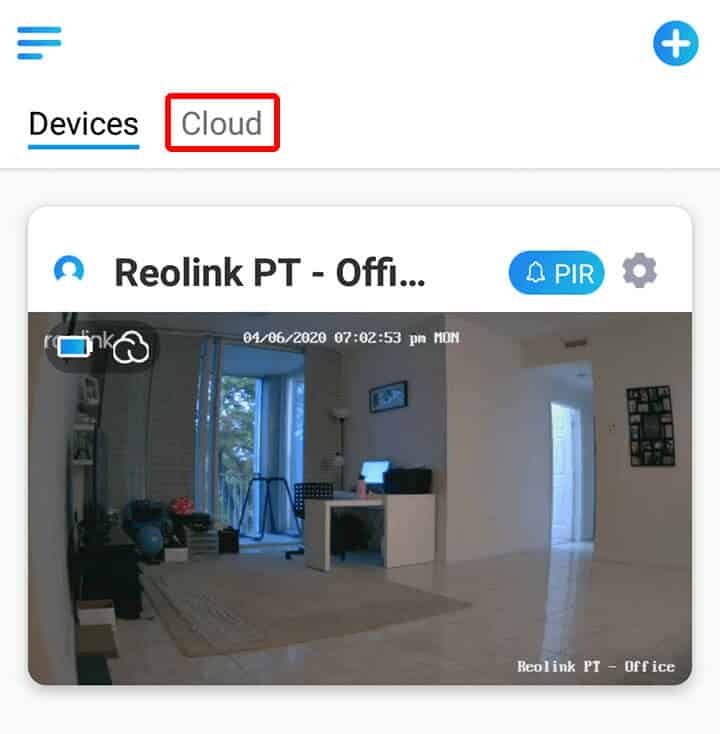Tap the white desk in camera preview

tap(370, 529)
